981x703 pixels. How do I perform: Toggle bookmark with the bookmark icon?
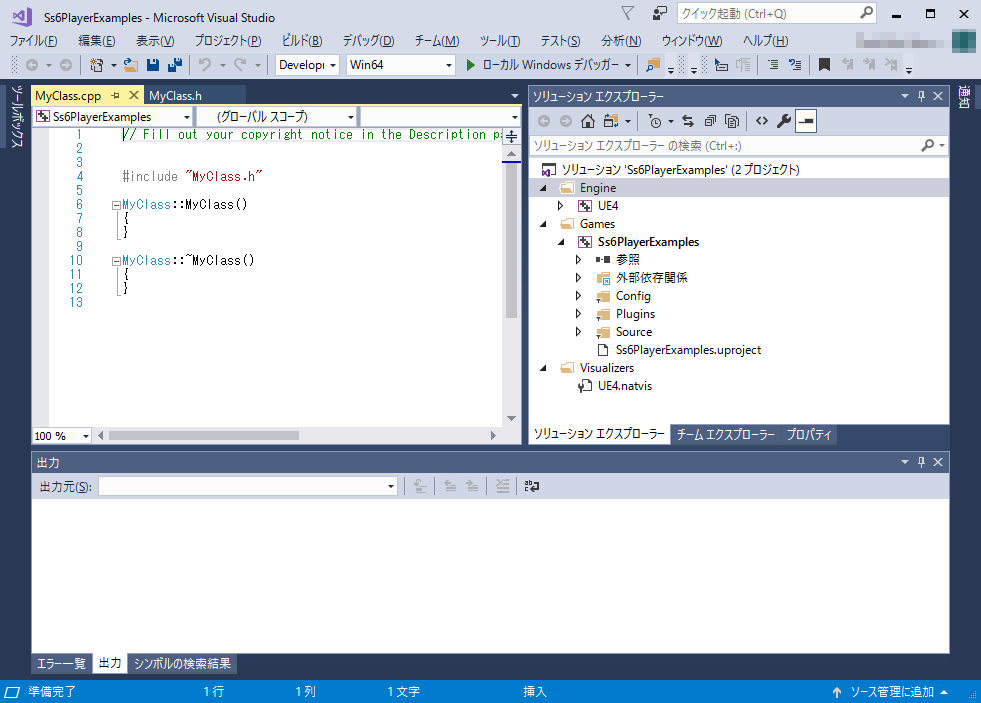click(824, 64)
